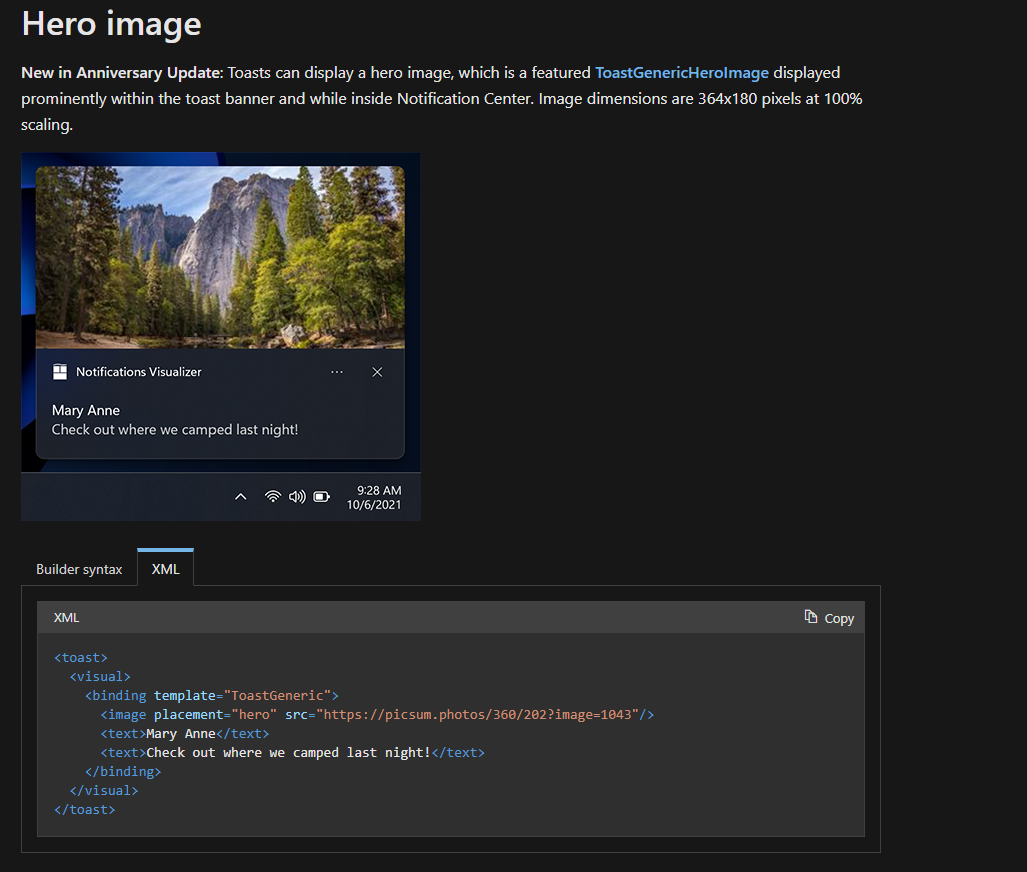Click the Copy button in the XML code header
The width and height of the screenshot is (1027, 872).
pos(829,617)
